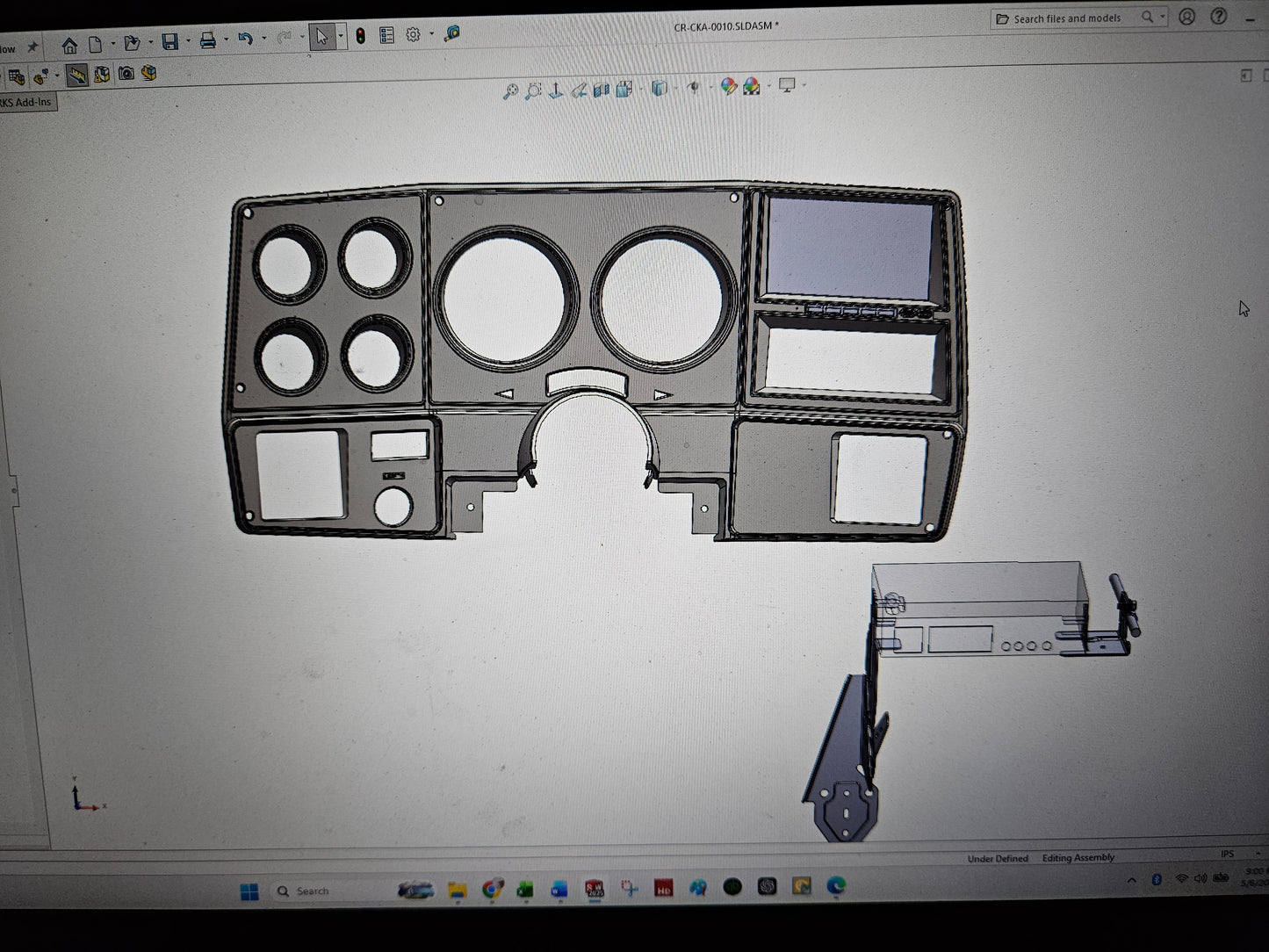Image resolution: width=1269 pixels, height=952 pixels.
Task: Save the assembly with the Save icon
Action: tap(170, 41)
